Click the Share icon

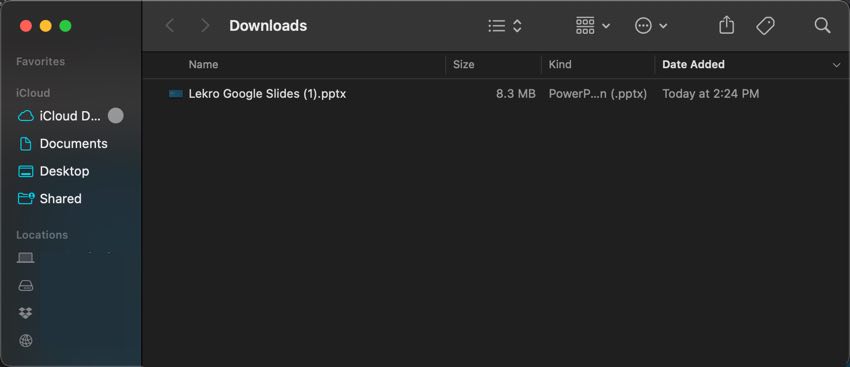tap(726, 25)
